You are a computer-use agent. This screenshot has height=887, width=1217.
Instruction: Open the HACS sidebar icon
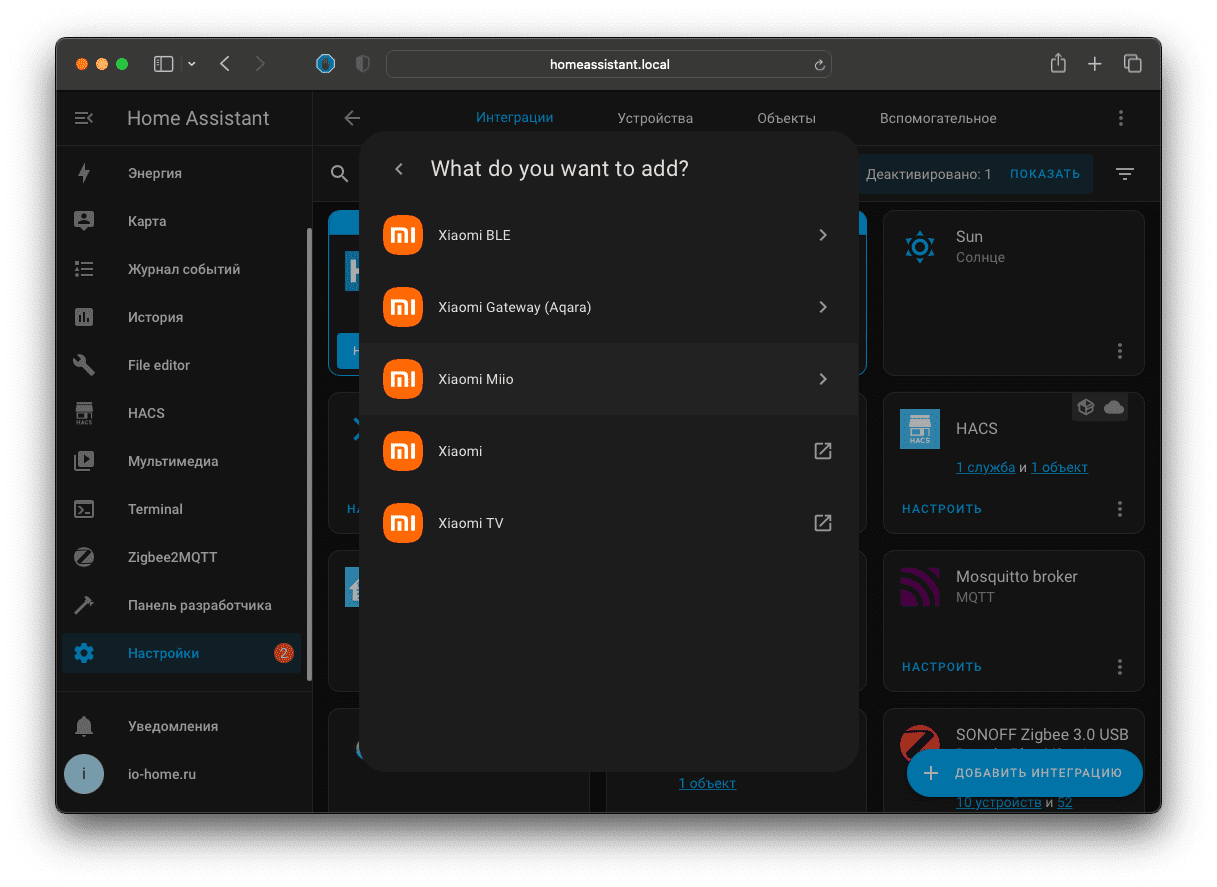click(x=84, y=413)
